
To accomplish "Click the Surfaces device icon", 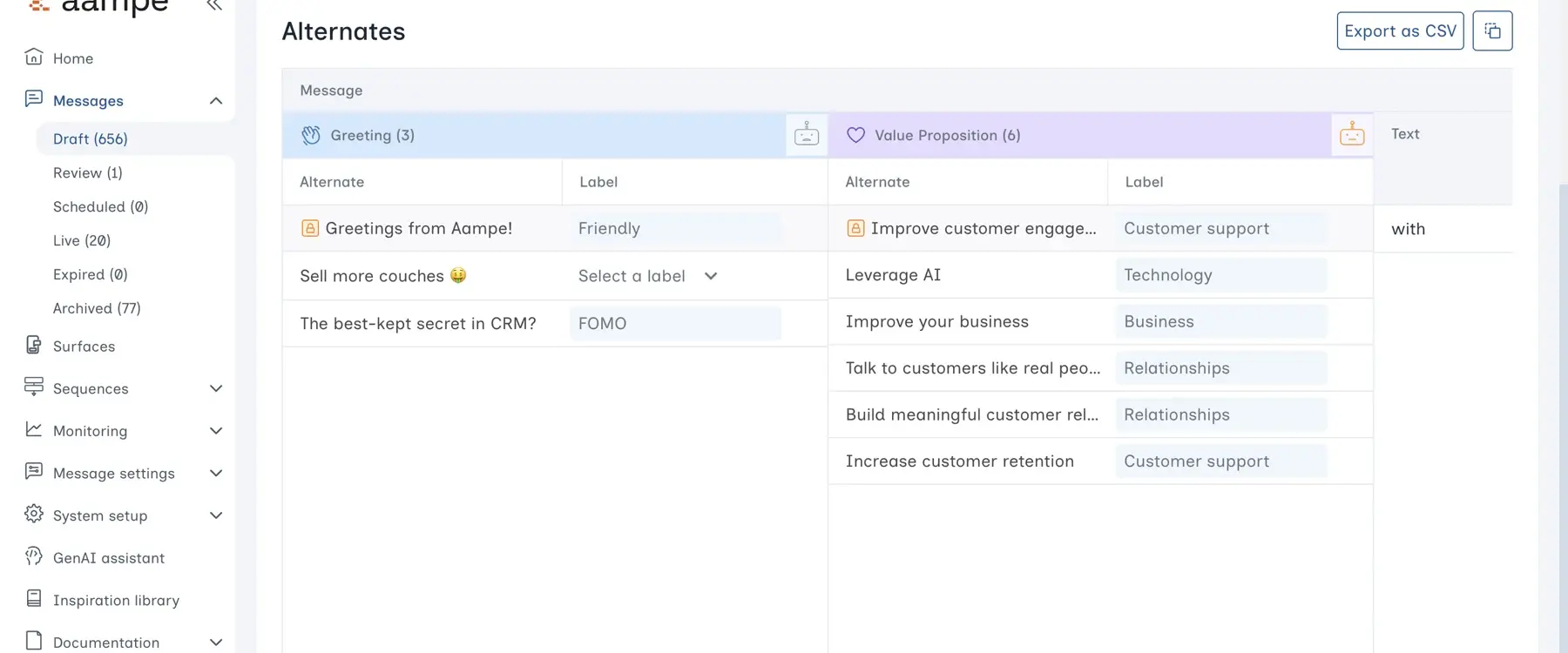I will pyautogui.click(x=34, y=345).
